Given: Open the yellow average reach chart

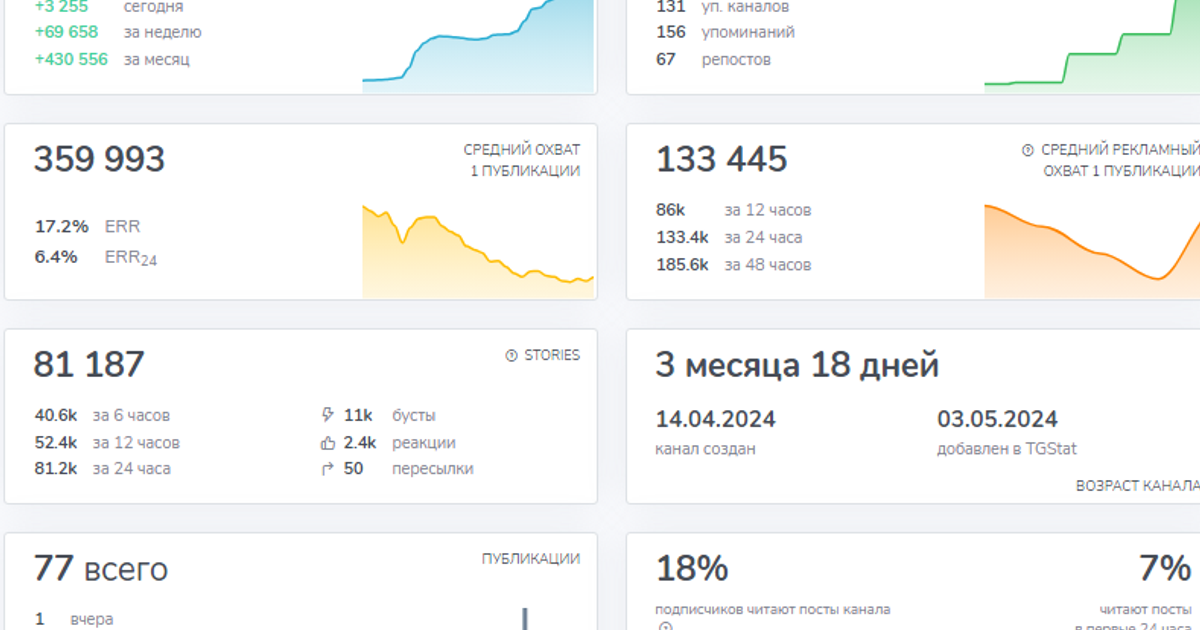Looking at the screenshot, I should pos(478,251).
